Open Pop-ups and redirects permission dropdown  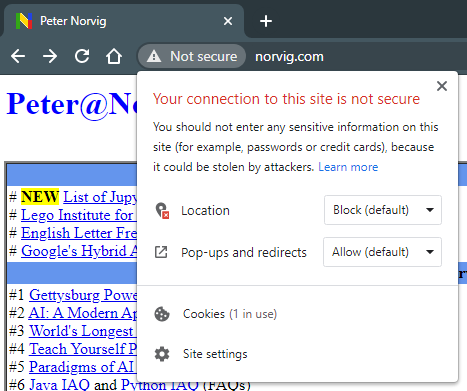pyautogui.click(x=382, y=252)
